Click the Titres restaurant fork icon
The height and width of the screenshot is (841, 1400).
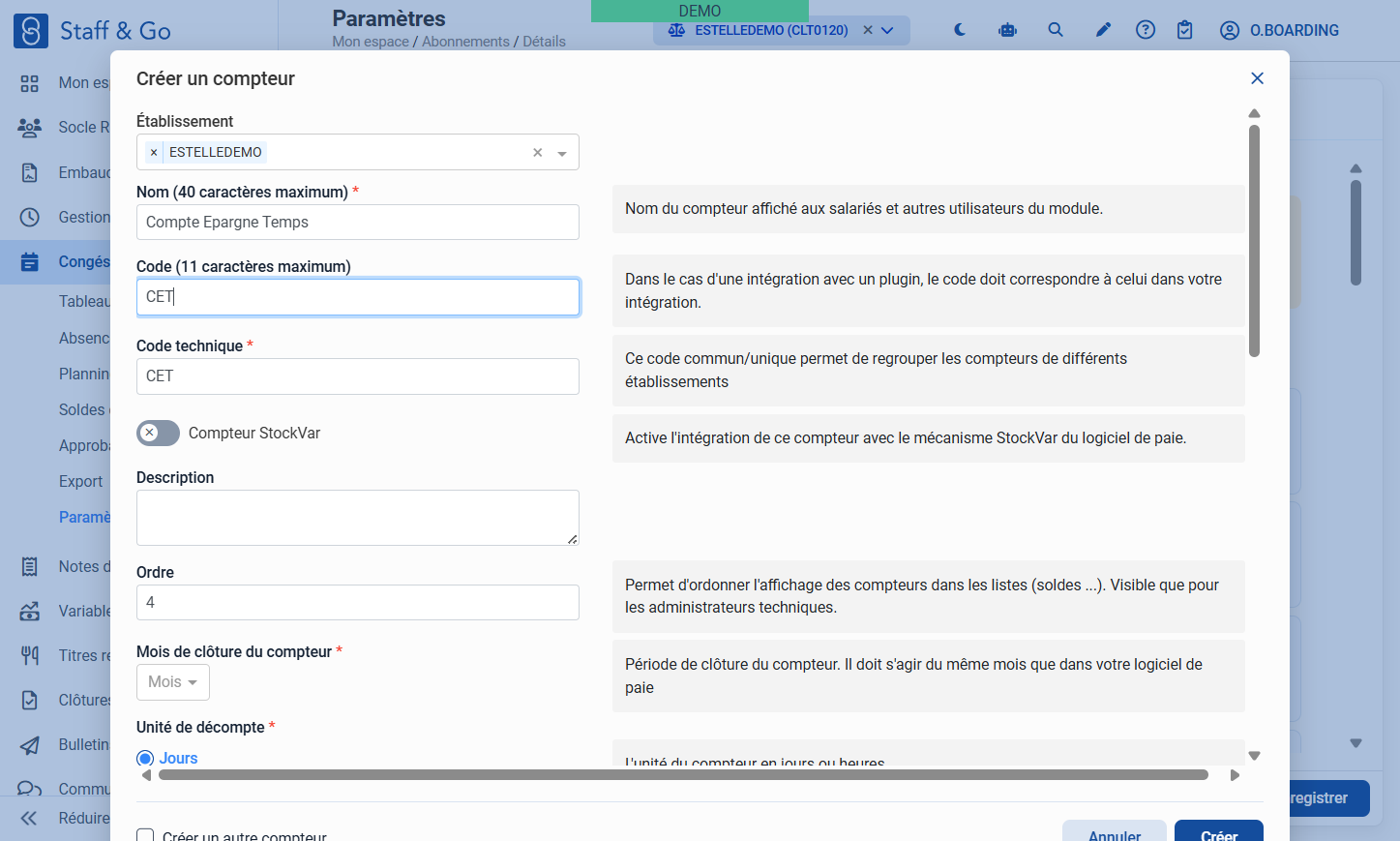pos(30,655)
